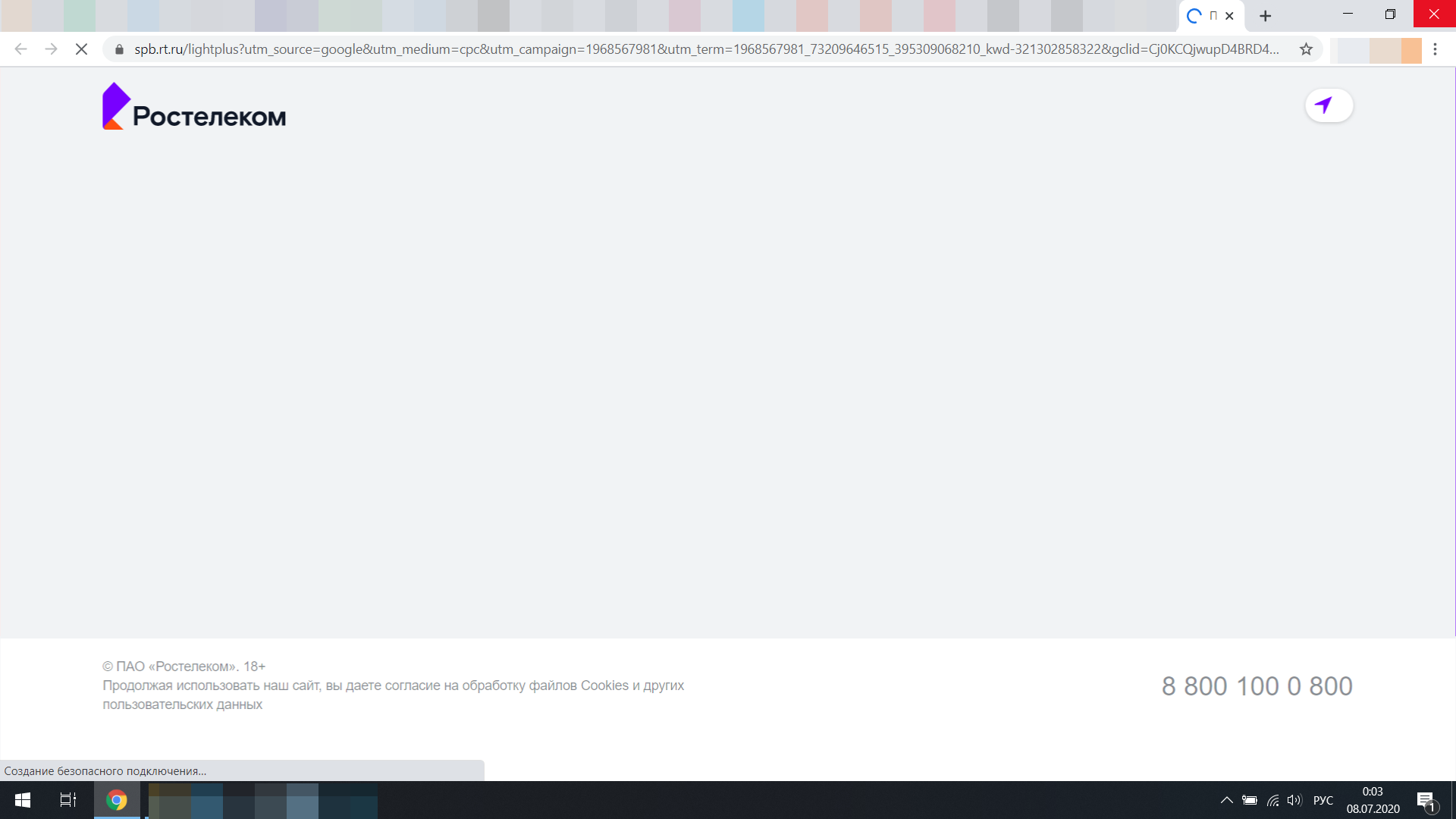Open the volume control icon
Viewport: 1456px width, 819px height.
tap(1294, 800)
